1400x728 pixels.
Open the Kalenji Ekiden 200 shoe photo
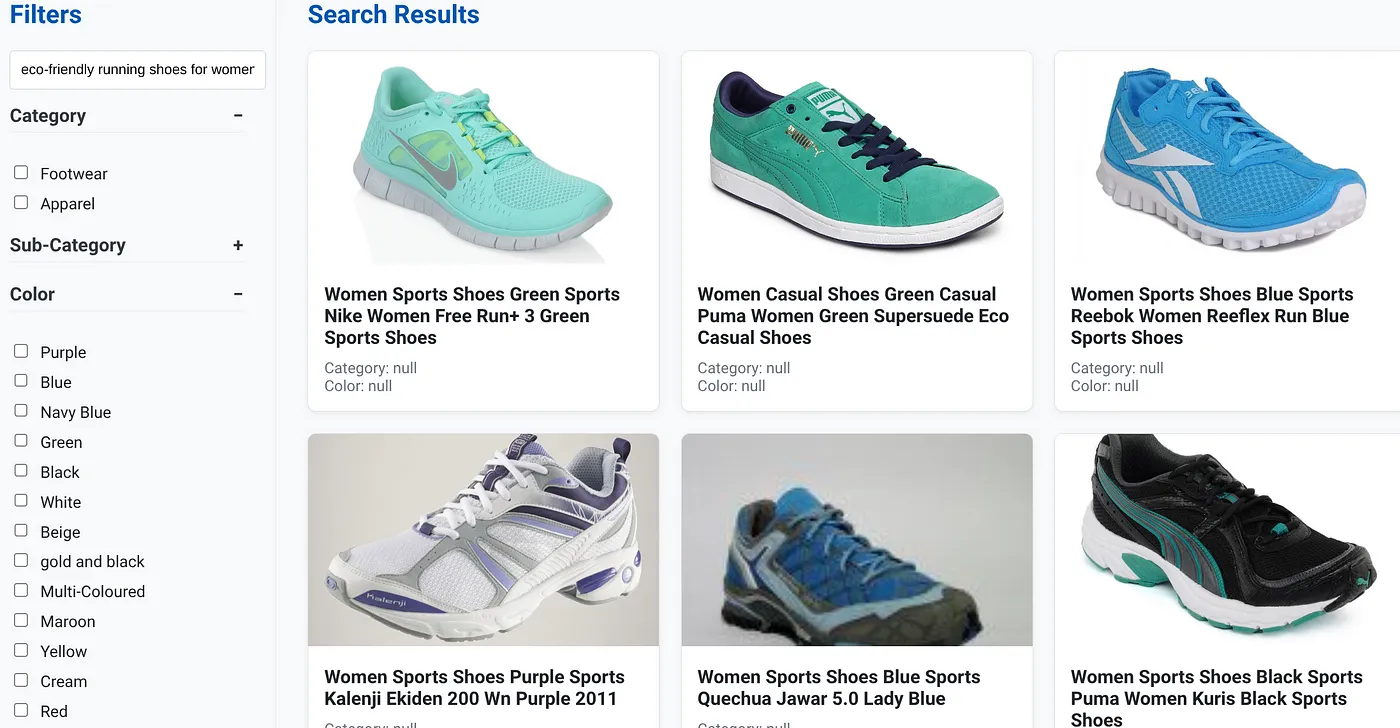click(483, 540)
